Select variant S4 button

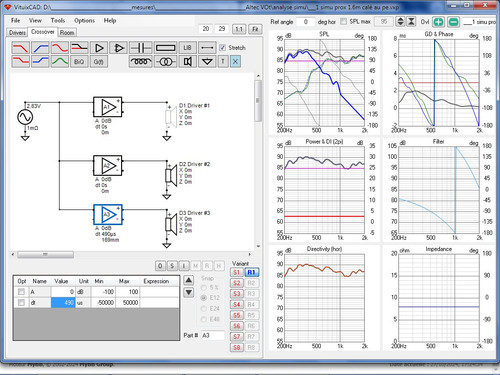[x=236, y=304]
